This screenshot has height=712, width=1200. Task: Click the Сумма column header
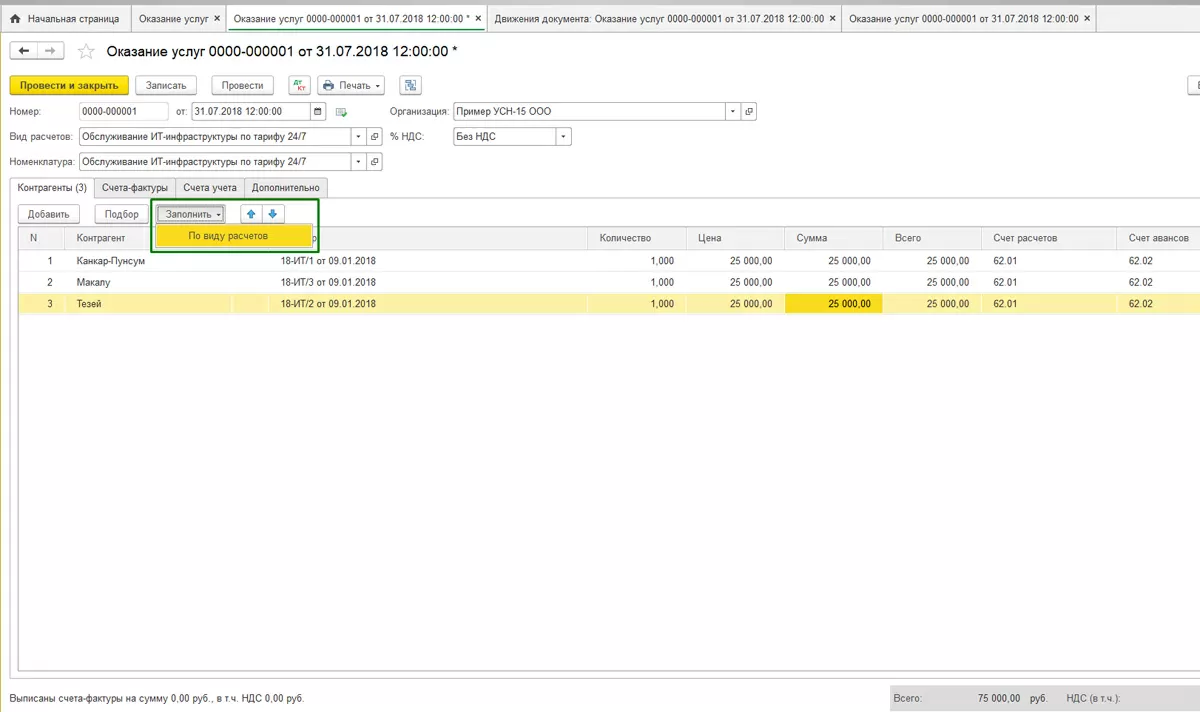(x=833, y=238)
